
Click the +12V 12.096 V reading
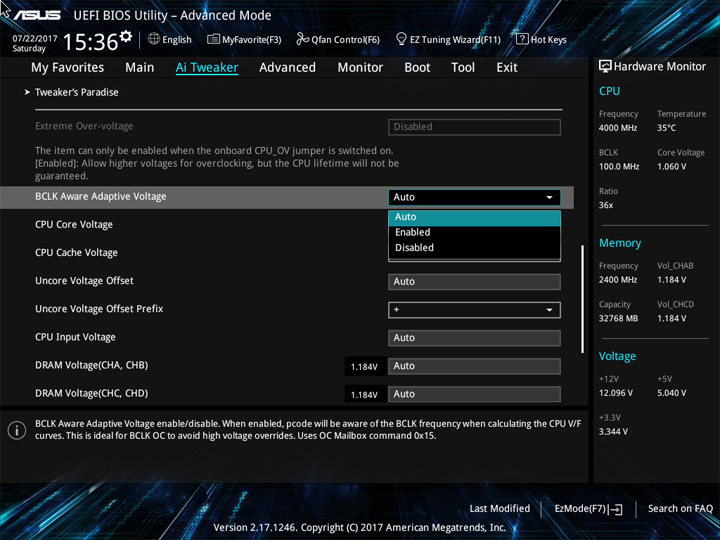615,393
